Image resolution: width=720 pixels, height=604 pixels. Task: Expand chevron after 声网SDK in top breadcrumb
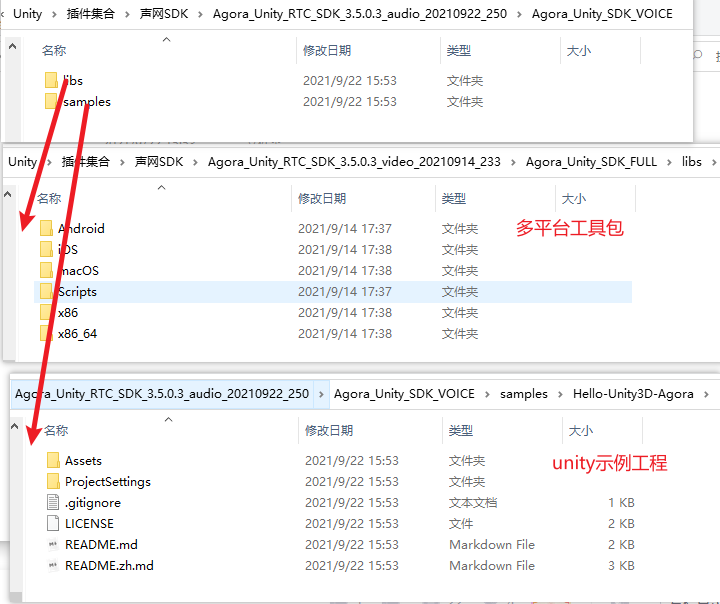201,14
